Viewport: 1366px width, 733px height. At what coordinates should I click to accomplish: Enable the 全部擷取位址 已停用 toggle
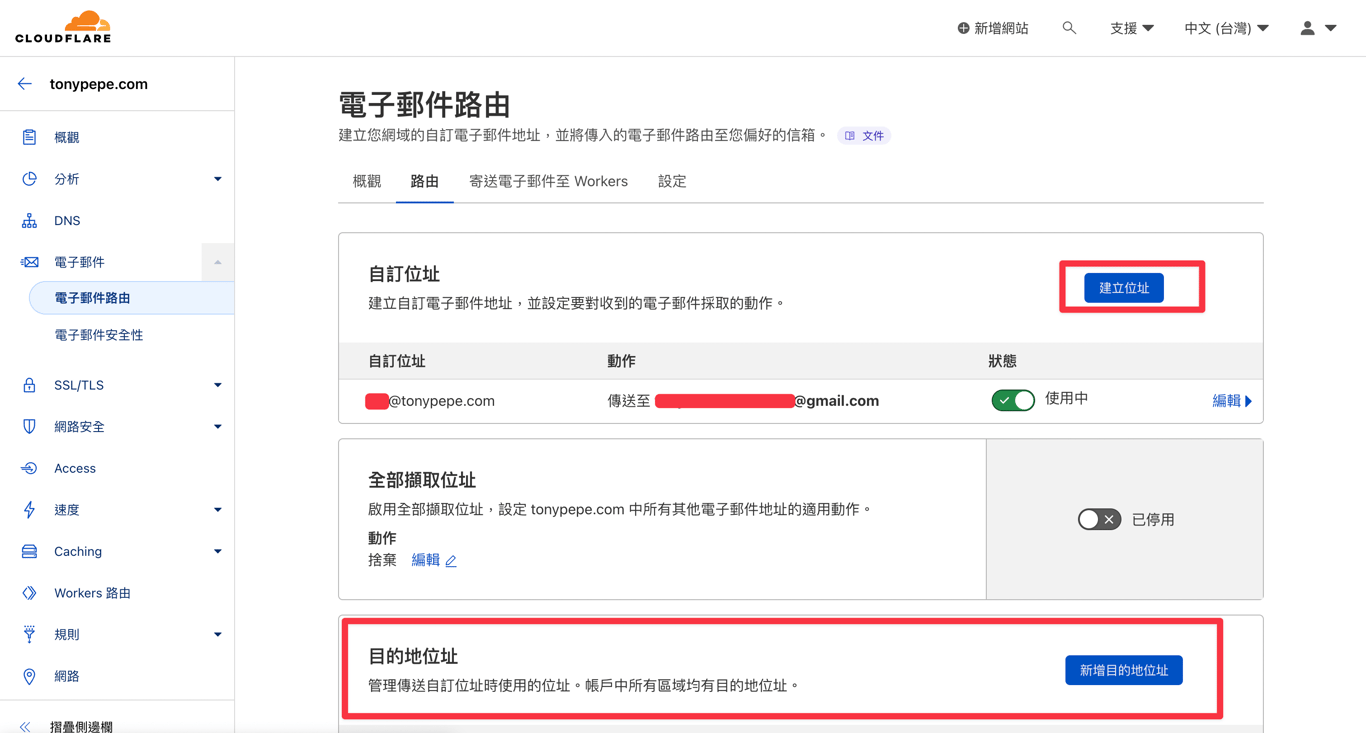click(1099, 519)
